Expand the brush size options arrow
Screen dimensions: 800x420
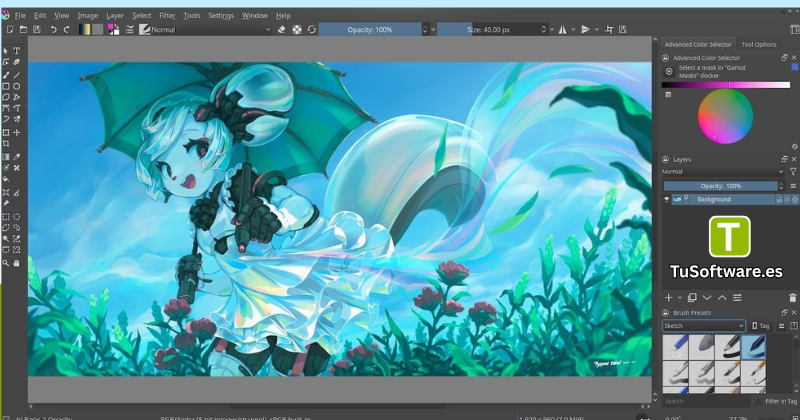tap(552, 30)
